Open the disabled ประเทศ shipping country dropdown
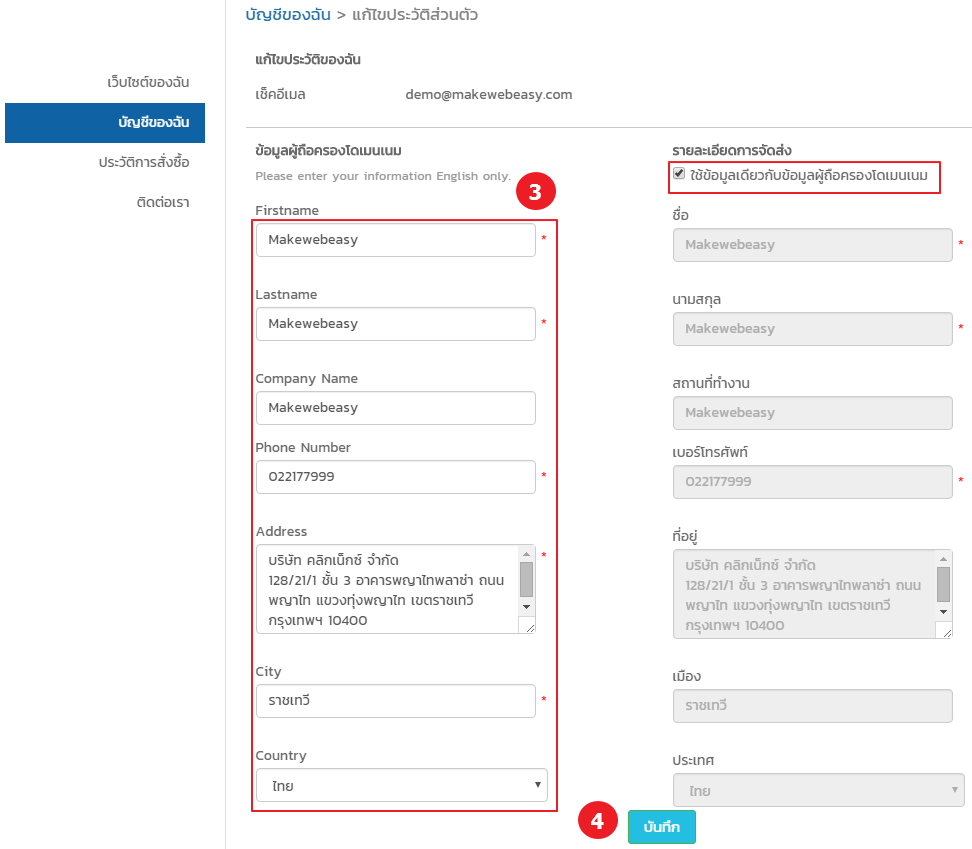Viewport: 972px width, 849px height. click(x=818, y=790)
